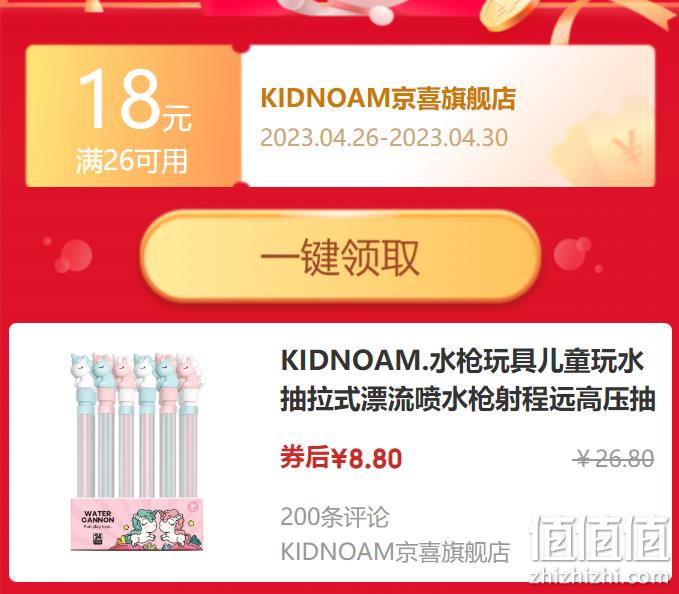679x594 pixels.
Task: Click the 一键领取 claim button
Action: [x=341, y=256]
